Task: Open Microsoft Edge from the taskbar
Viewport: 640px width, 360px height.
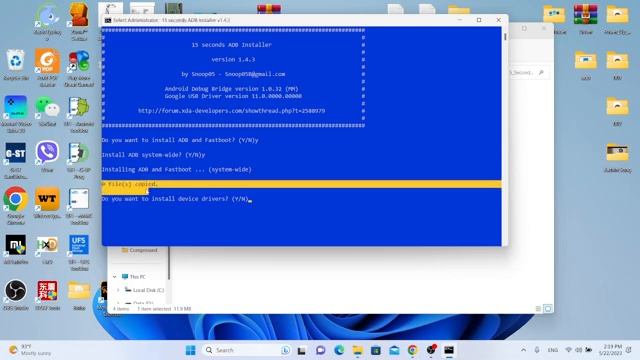Action: [339, 350]
